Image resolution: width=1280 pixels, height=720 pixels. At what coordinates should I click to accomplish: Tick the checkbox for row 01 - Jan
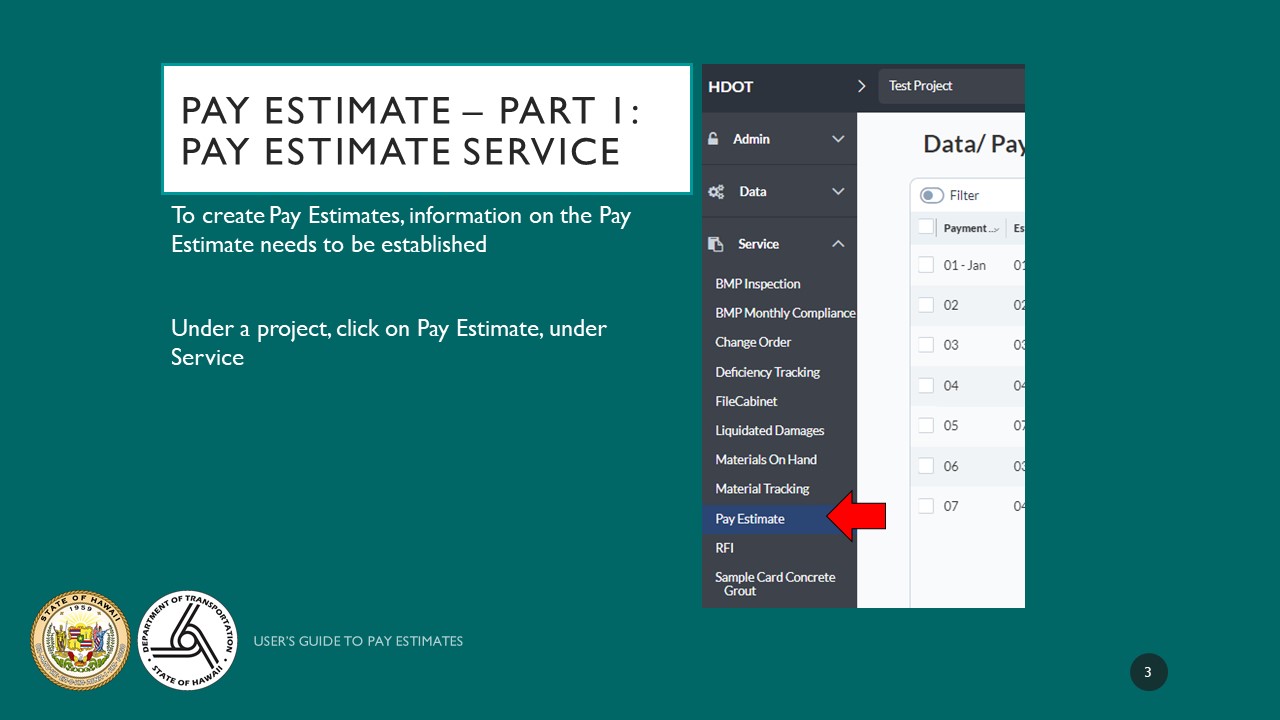pos(925,265)
